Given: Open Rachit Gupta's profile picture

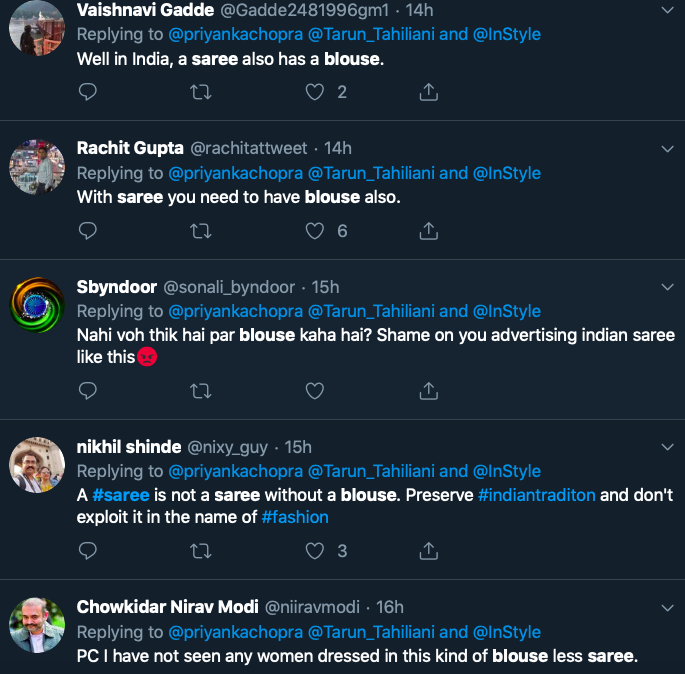Looking at the screenshot, I should point(37,165).
